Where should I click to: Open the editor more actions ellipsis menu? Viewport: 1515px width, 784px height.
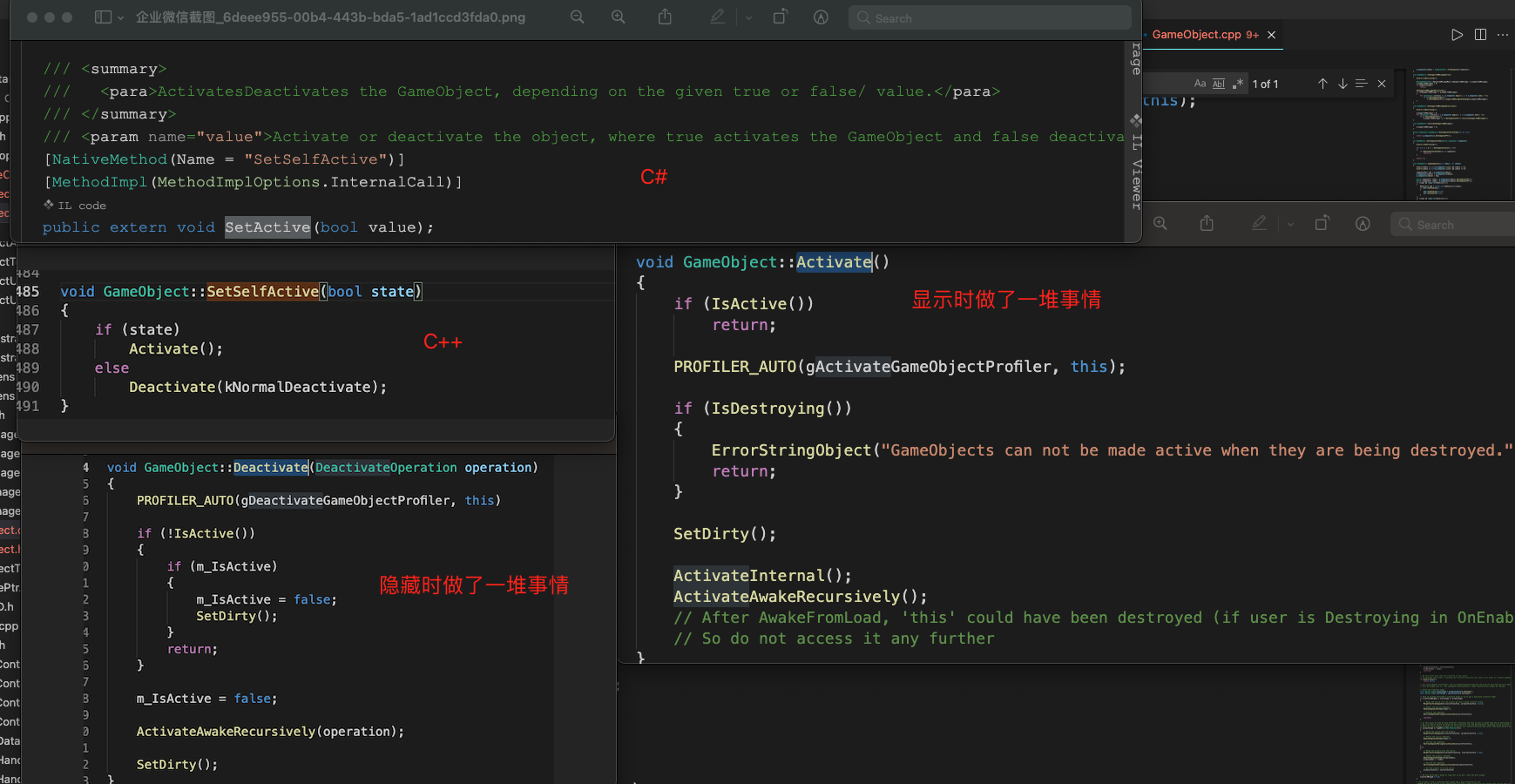click(1503, 35)
